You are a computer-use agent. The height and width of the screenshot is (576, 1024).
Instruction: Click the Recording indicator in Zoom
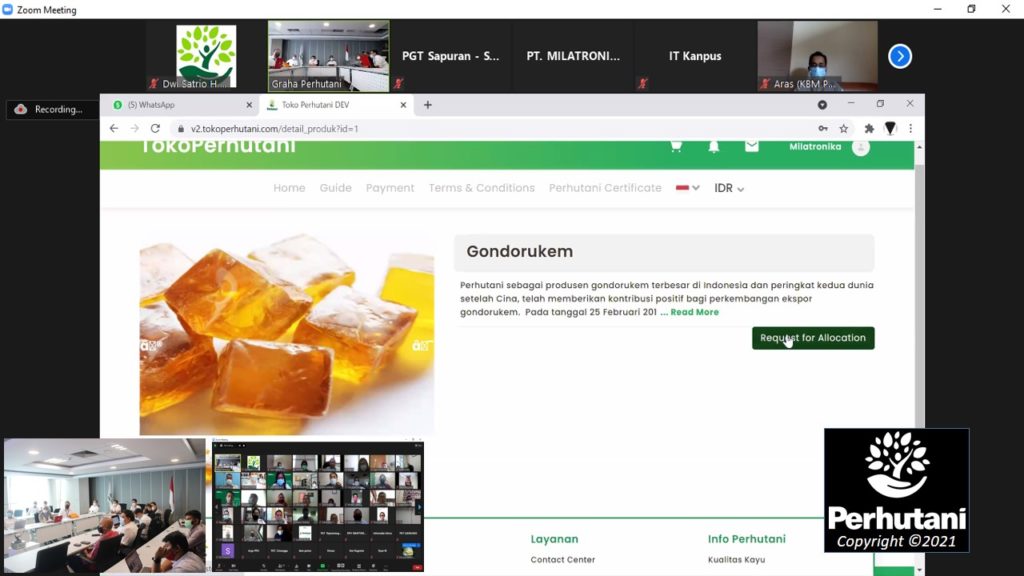(52, 109)
